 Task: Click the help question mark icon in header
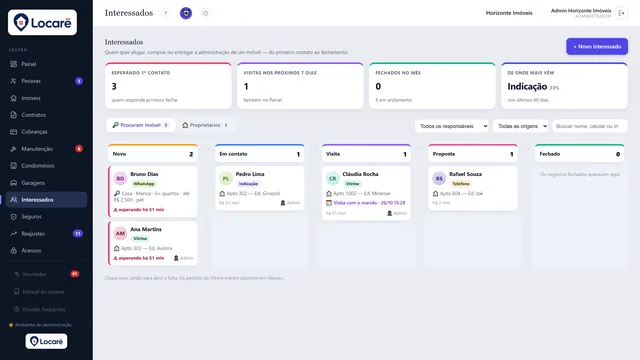pos(165,13)
